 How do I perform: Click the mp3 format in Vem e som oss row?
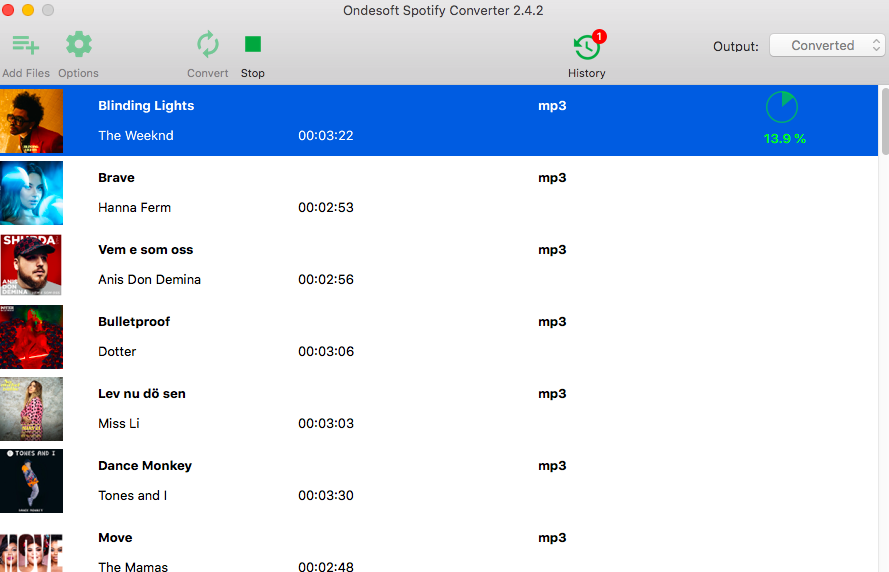click(x=552, y=250)
